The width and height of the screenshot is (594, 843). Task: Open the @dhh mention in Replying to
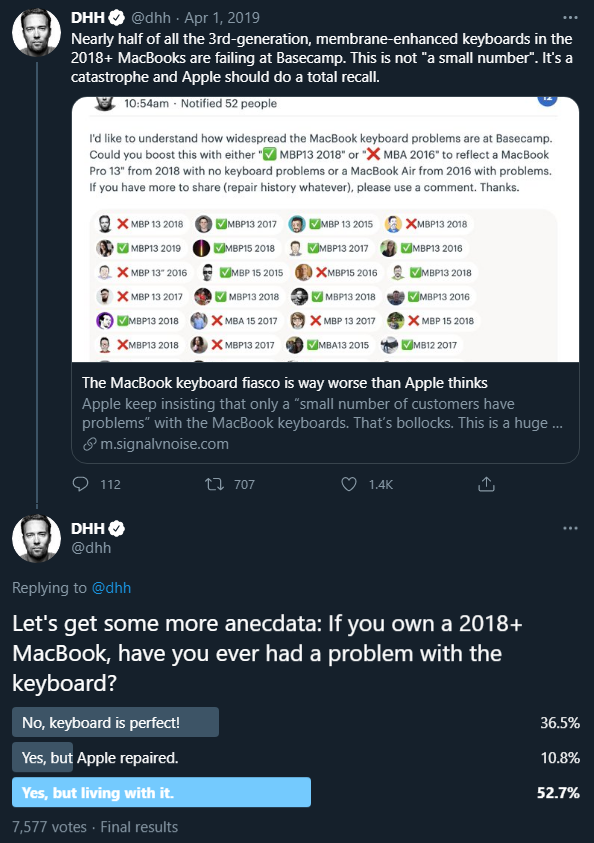[111, 588]
